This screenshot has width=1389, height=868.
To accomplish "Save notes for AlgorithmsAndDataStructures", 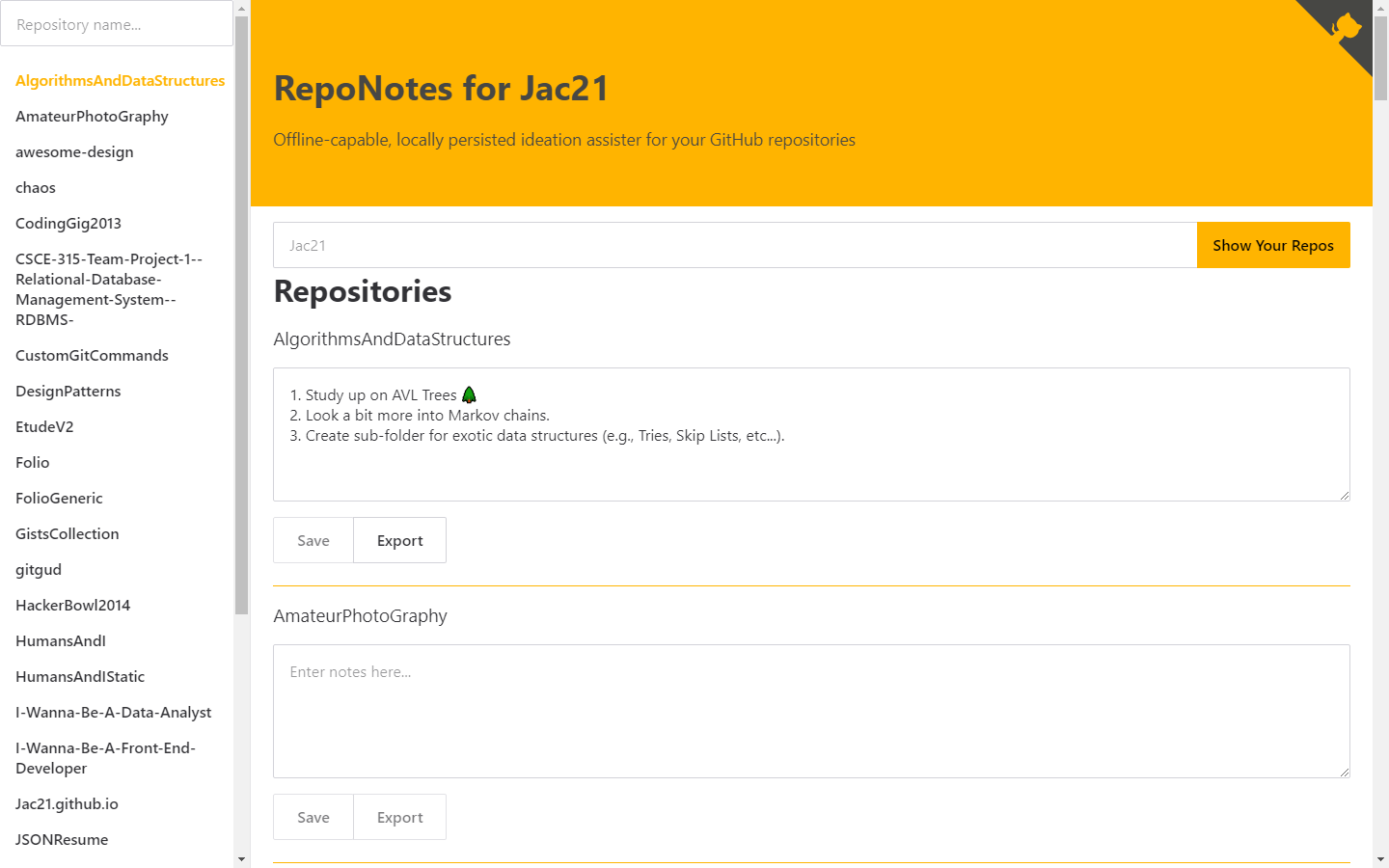I will point(313,540).
